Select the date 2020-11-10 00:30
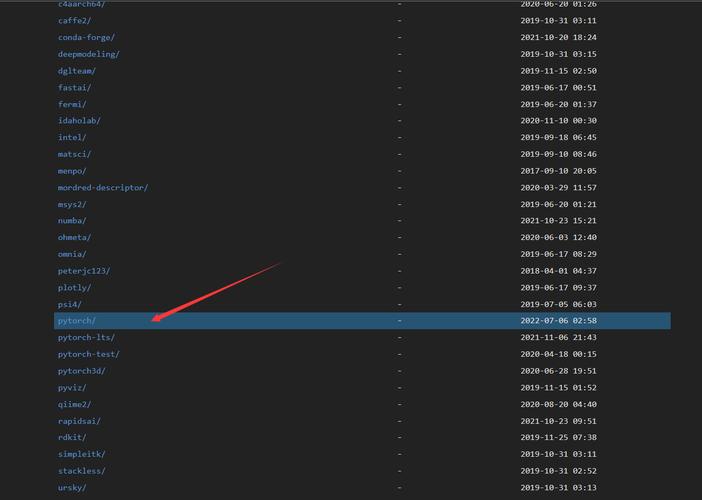This screenshot has width=702, height=500. [x=558, y=121]
